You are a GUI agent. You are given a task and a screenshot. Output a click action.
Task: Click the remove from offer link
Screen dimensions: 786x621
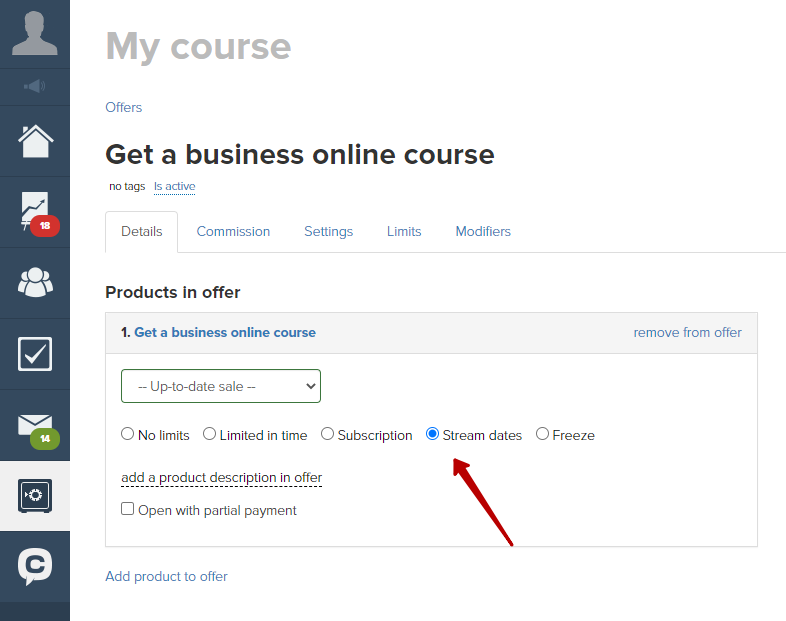click(687, 332)
